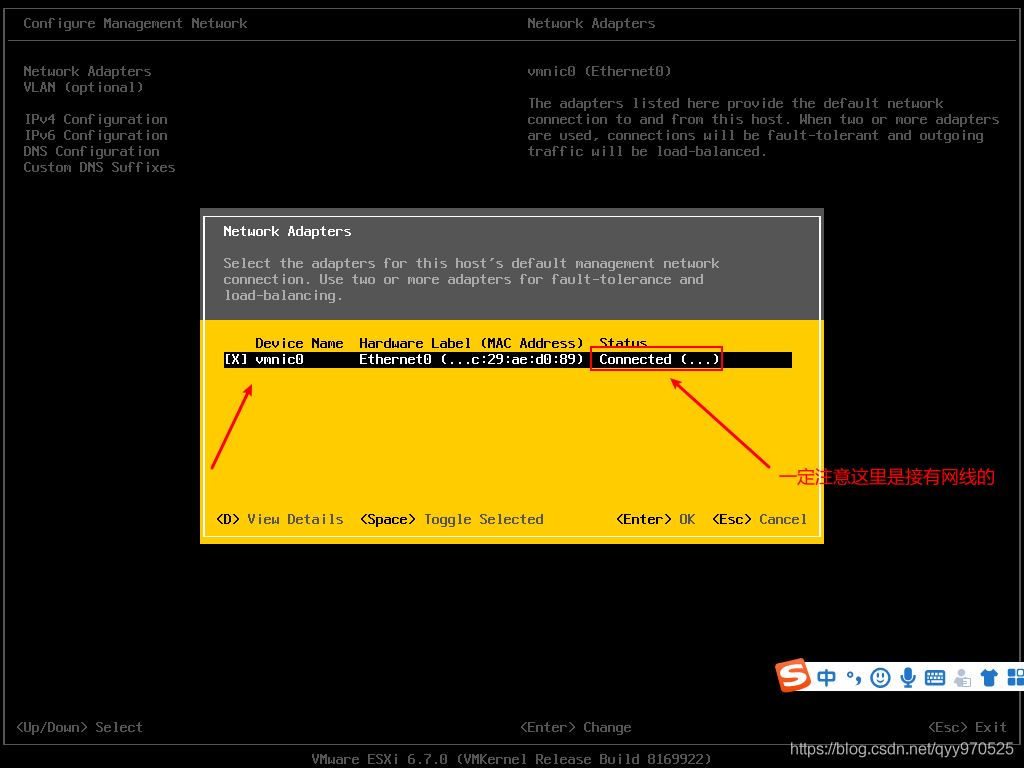Select VLAN (optional) menu entry
1024x768 pixels.
point(83,87)
